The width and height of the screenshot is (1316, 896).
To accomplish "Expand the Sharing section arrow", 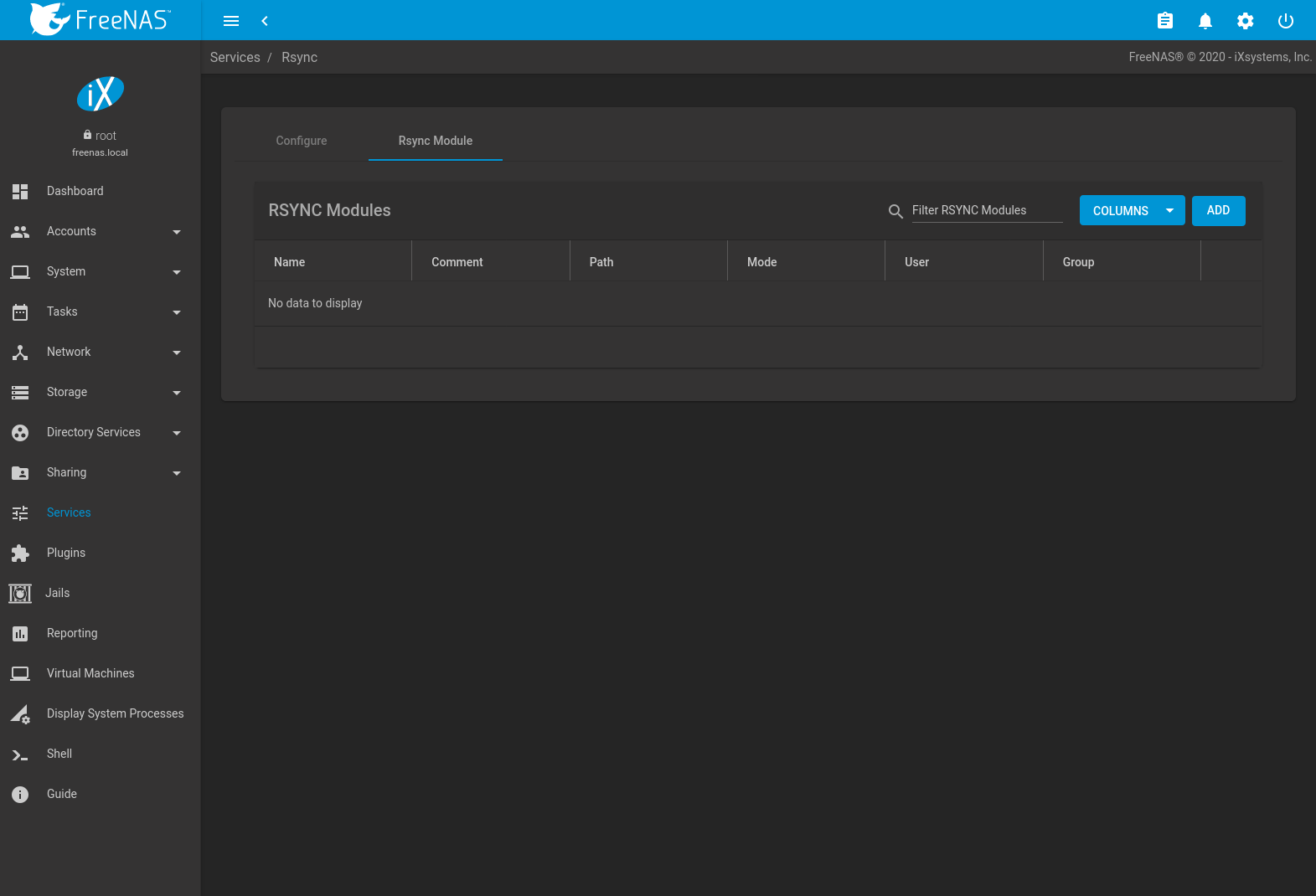I will [176, 473].
